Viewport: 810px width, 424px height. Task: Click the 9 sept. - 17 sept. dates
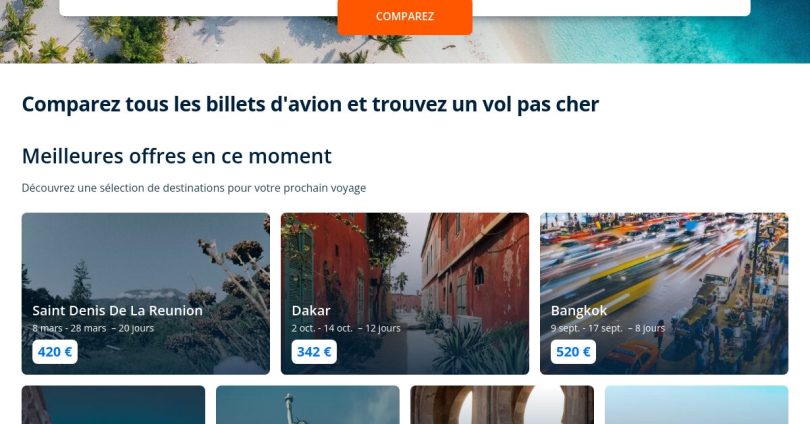click(587, 328)
